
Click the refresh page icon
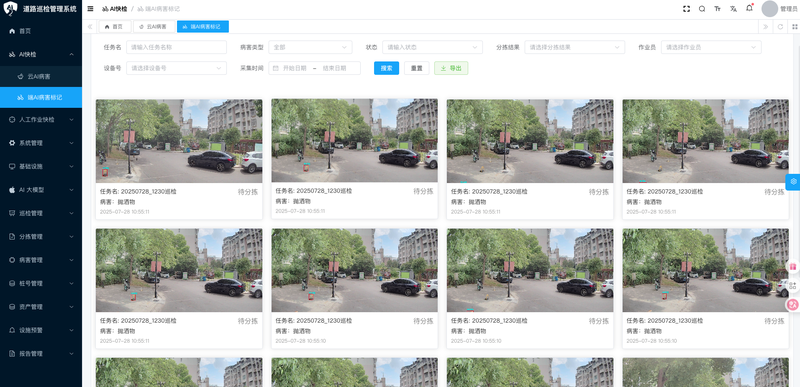(x=780, y=27)
